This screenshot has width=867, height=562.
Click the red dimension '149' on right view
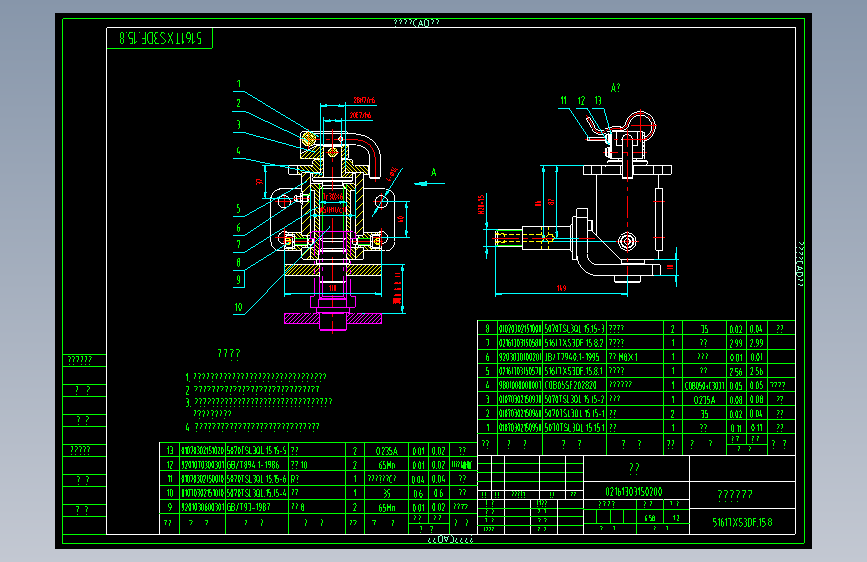pos(561,288)
